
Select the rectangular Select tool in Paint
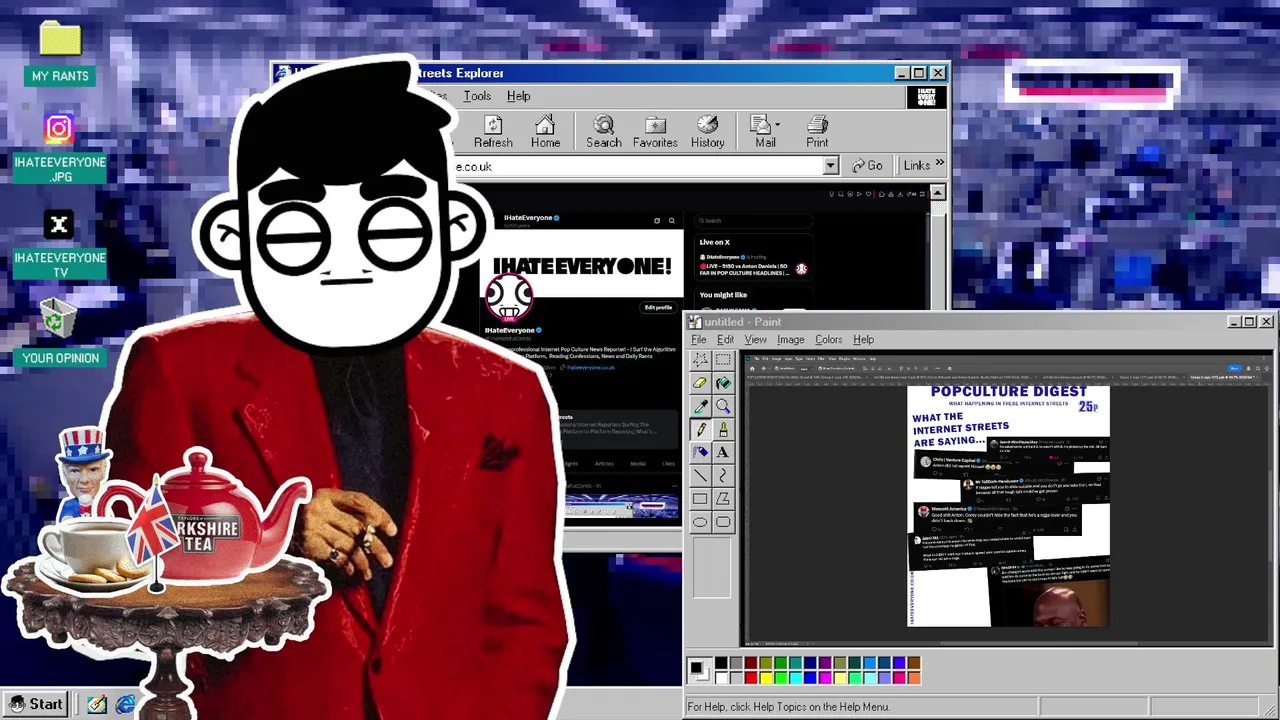click(723, 360)
